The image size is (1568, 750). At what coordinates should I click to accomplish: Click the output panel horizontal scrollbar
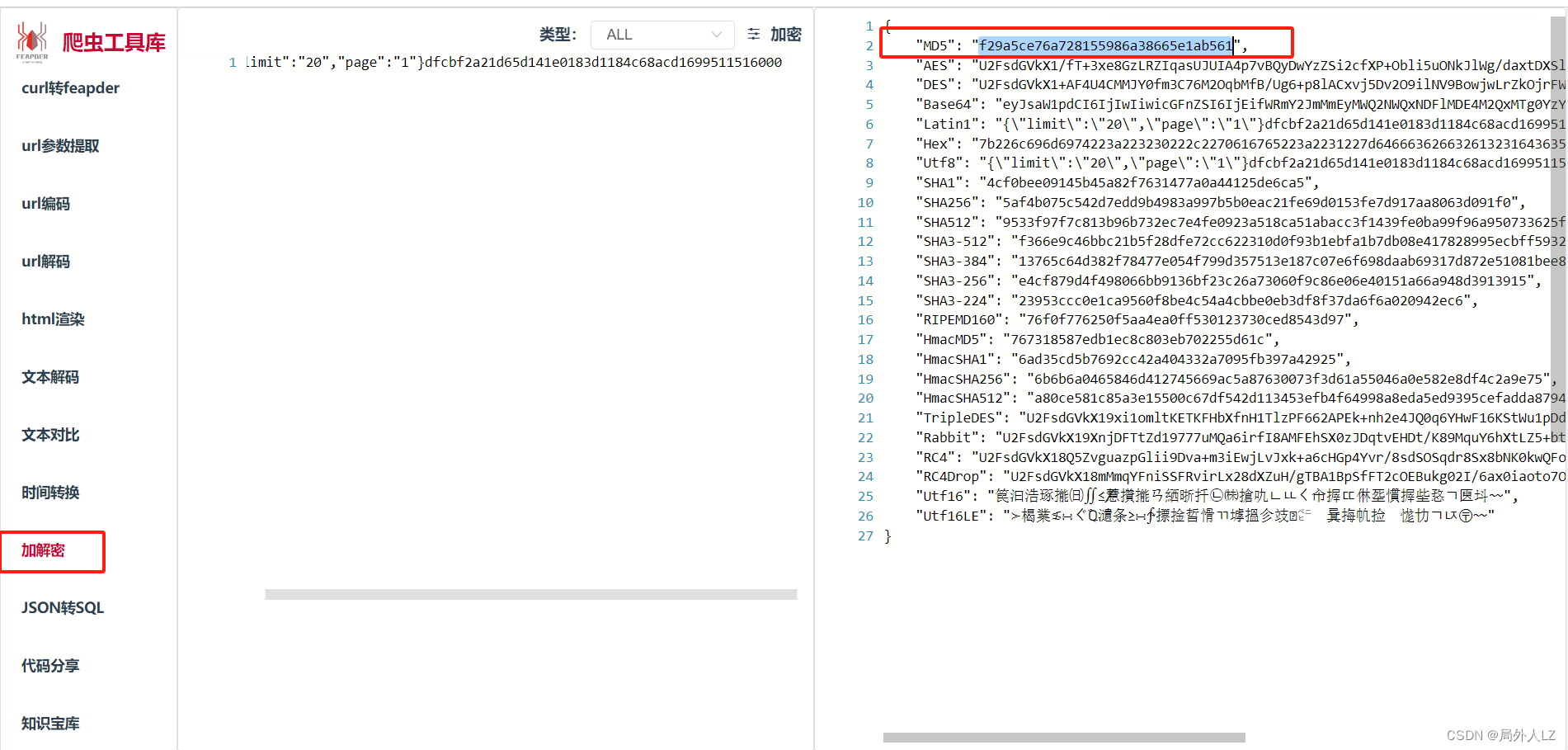click(x=1064, y=738)
